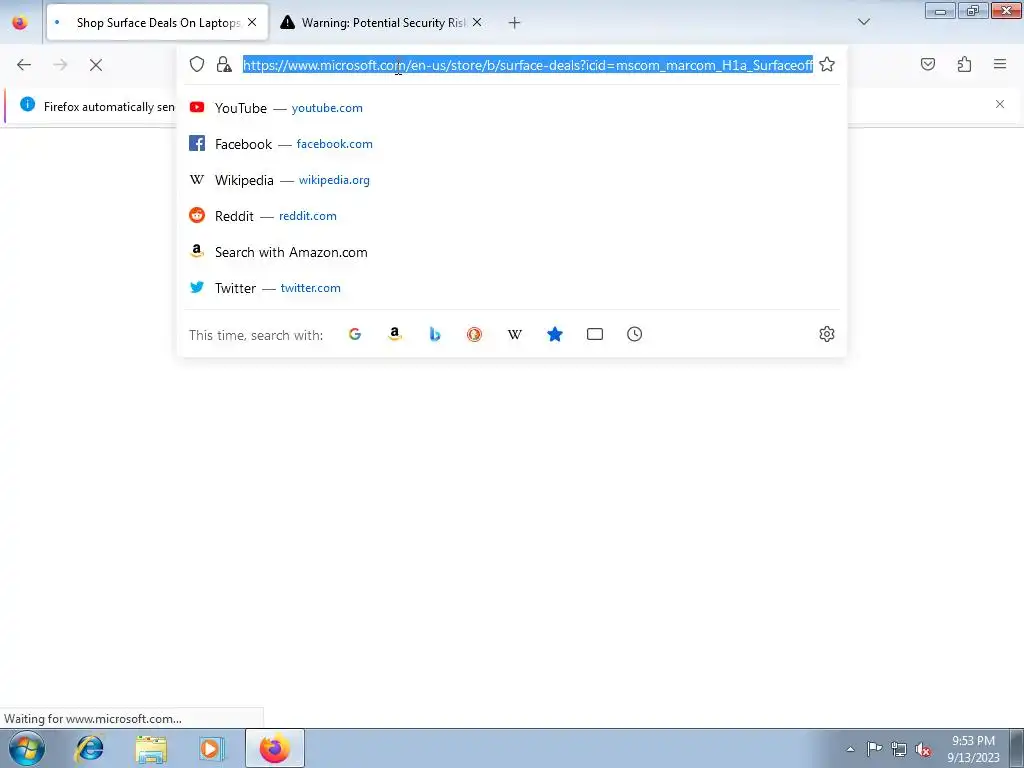Dismiss the Firefox notification bar

(x=1000, y=104)
